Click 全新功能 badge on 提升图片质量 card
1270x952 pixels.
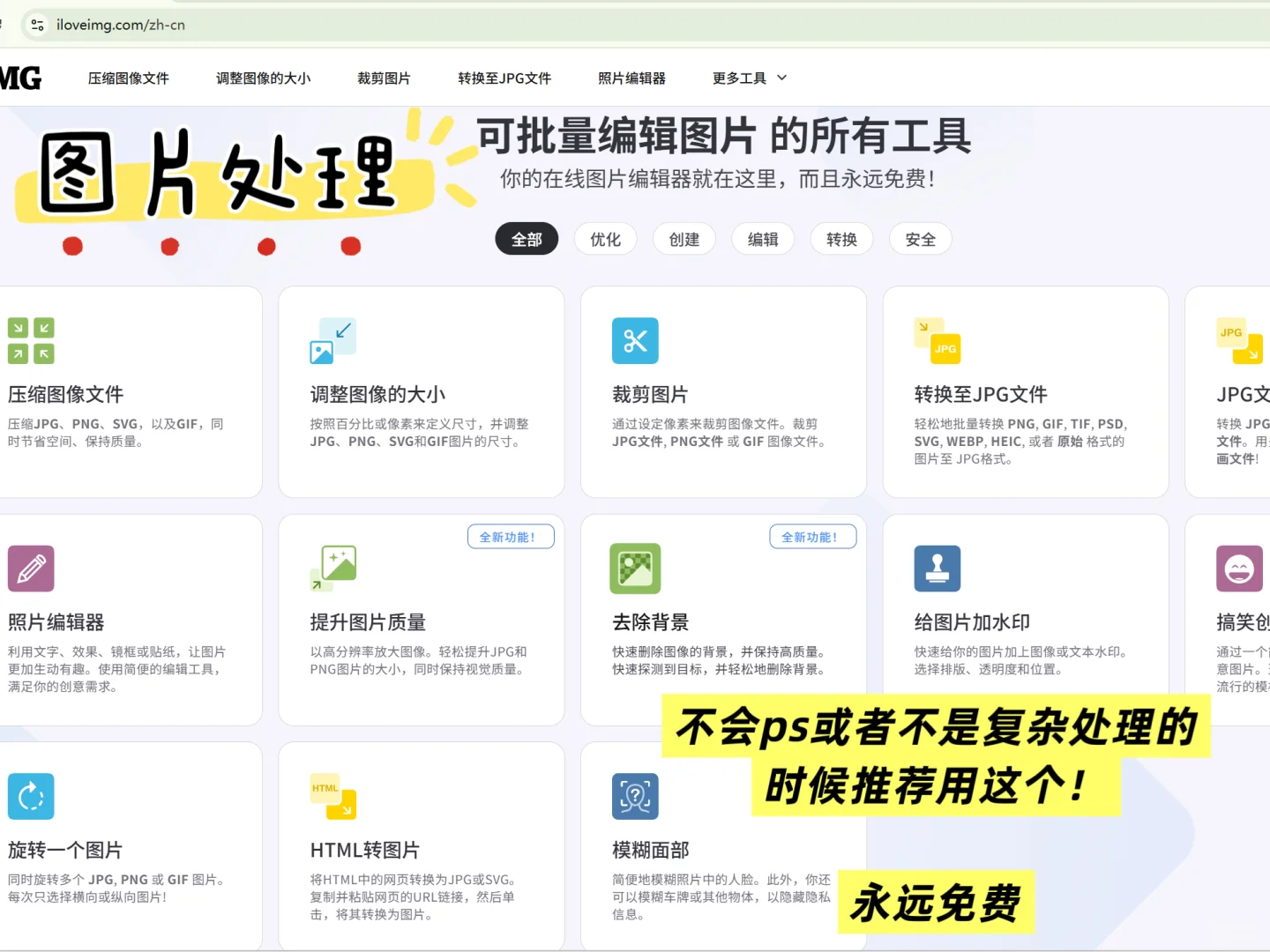[511, 537]
